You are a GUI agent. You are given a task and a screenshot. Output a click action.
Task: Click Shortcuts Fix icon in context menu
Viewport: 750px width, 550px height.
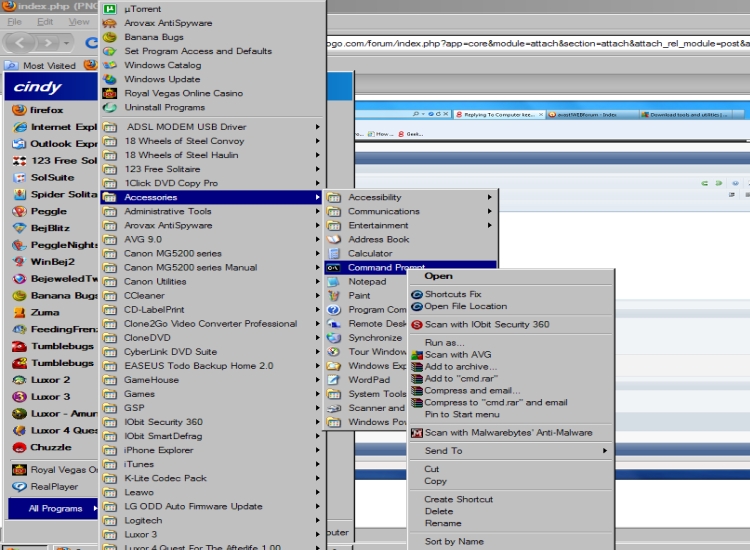coord(417,294)
